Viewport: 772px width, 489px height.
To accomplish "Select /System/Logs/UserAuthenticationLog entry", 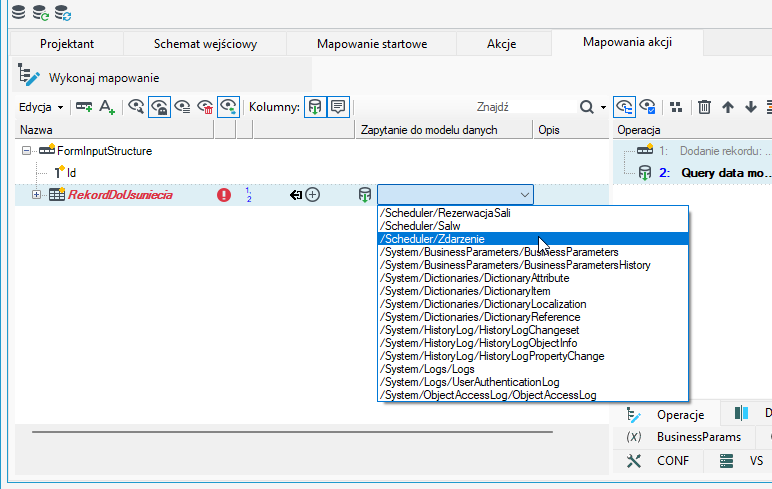I will [533, 382].
